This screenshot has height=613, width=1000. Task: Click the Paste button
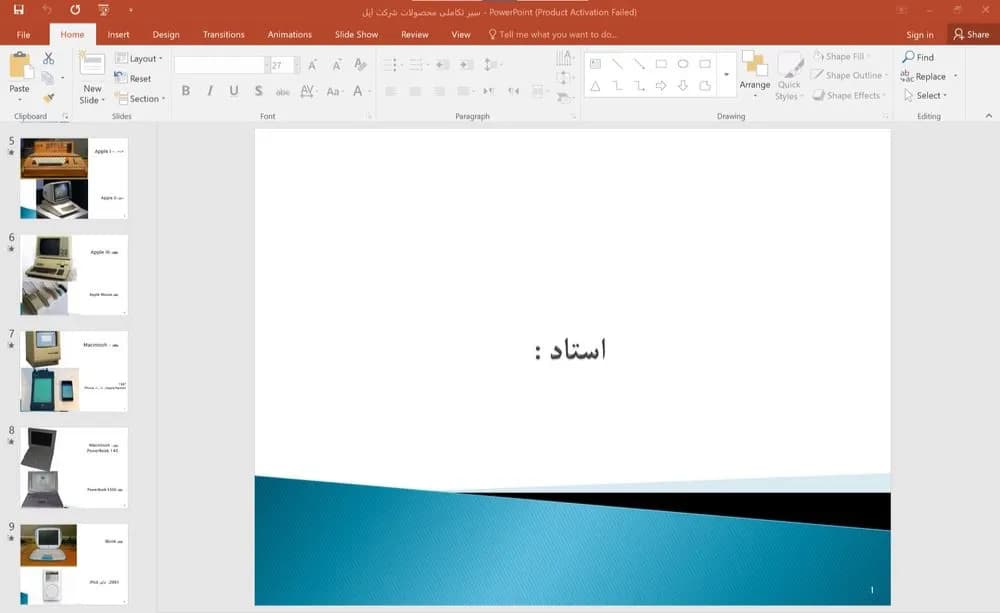19,75
